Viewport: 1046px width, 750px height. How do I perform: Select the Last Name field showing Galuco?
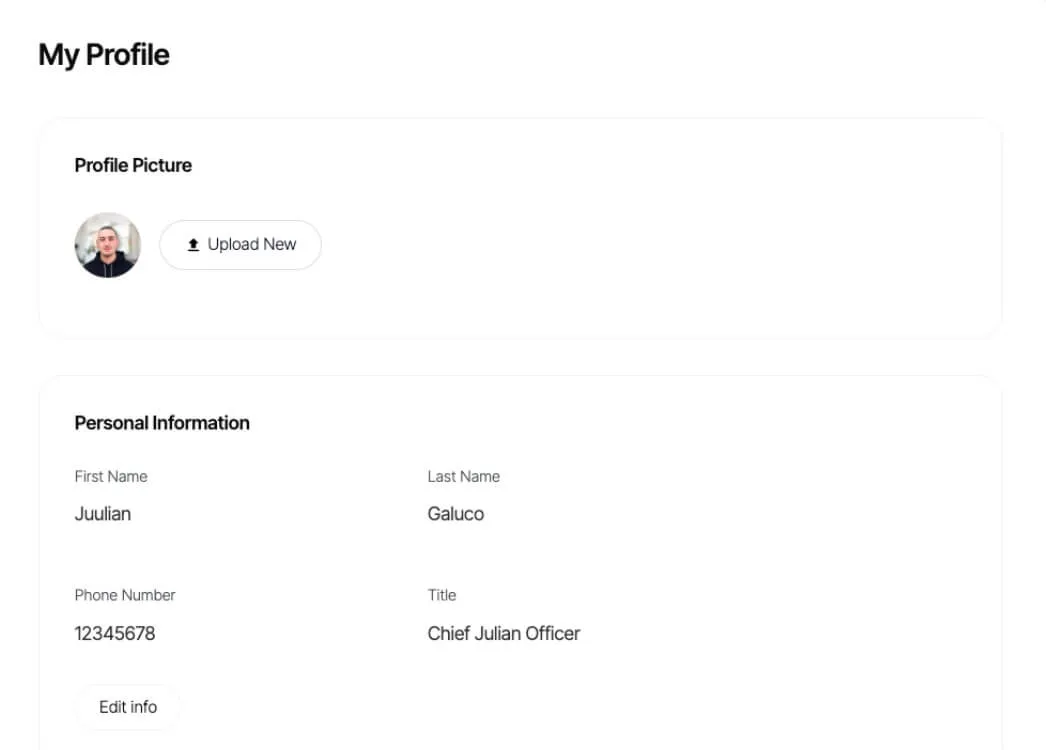(x=456, y=513)
